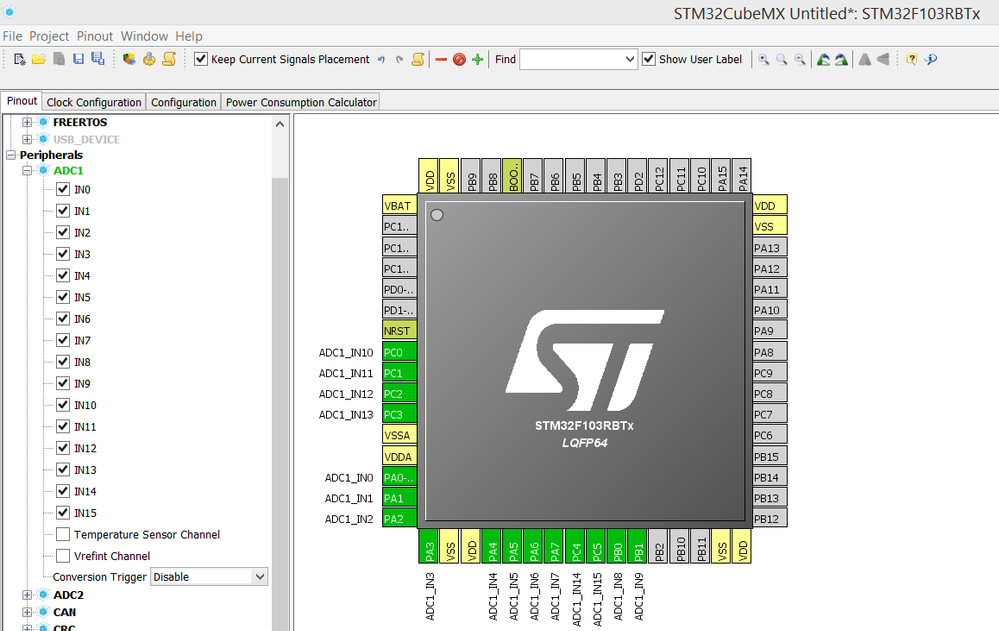The height and width of the screenshot is (631, 999).
Task: Enable the Vrefint Channel checkbox
Action: click(x=63, y=556)
